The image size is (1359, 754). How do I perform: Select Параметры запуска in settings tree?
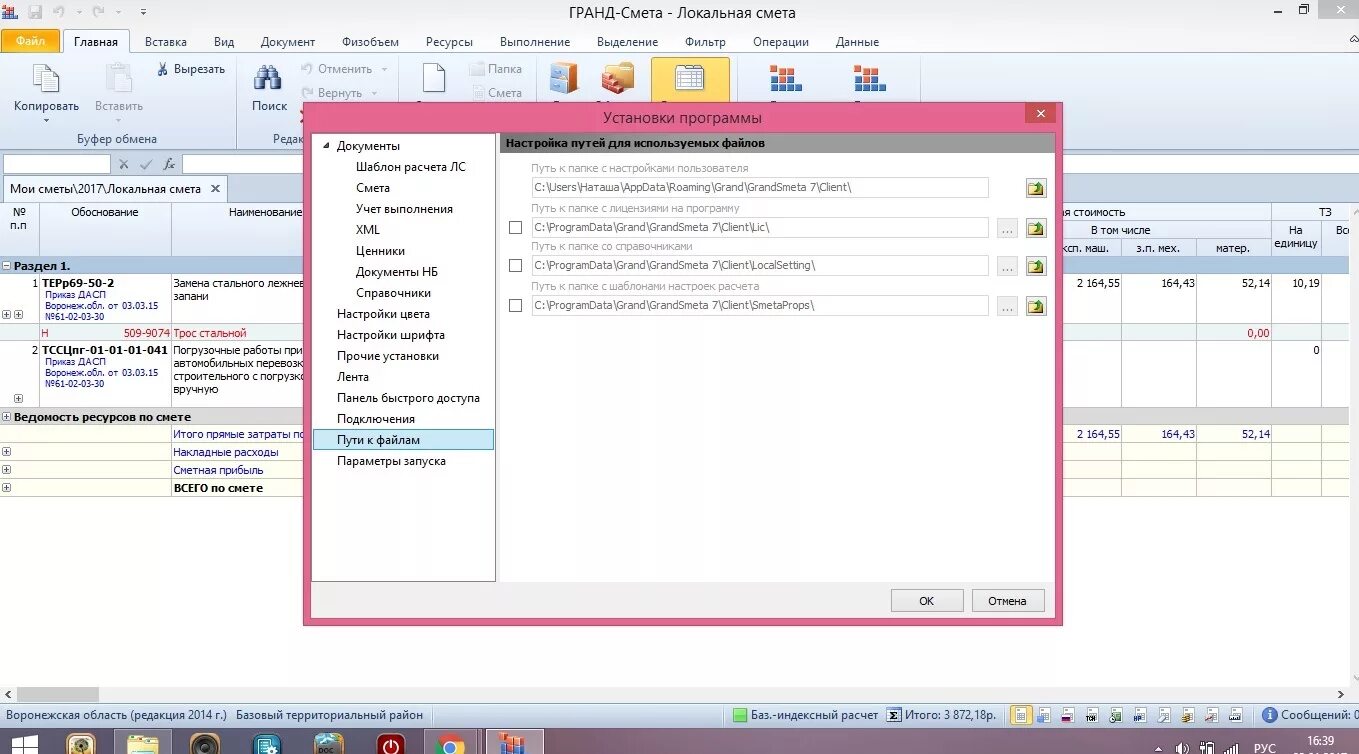391,461
